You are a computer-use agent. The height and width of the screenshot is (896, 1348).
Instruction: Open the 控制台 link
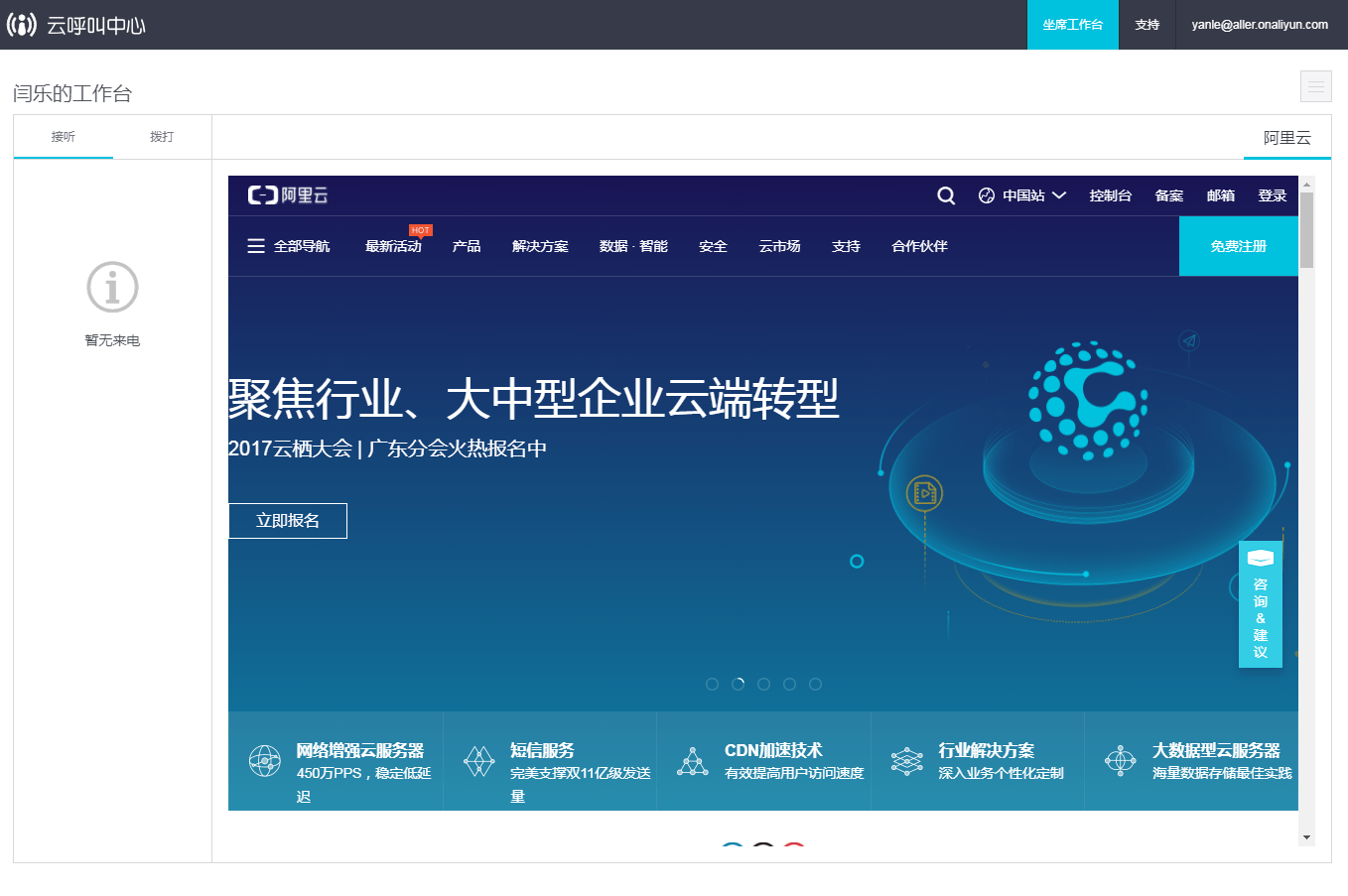(x=1110, y=195)
